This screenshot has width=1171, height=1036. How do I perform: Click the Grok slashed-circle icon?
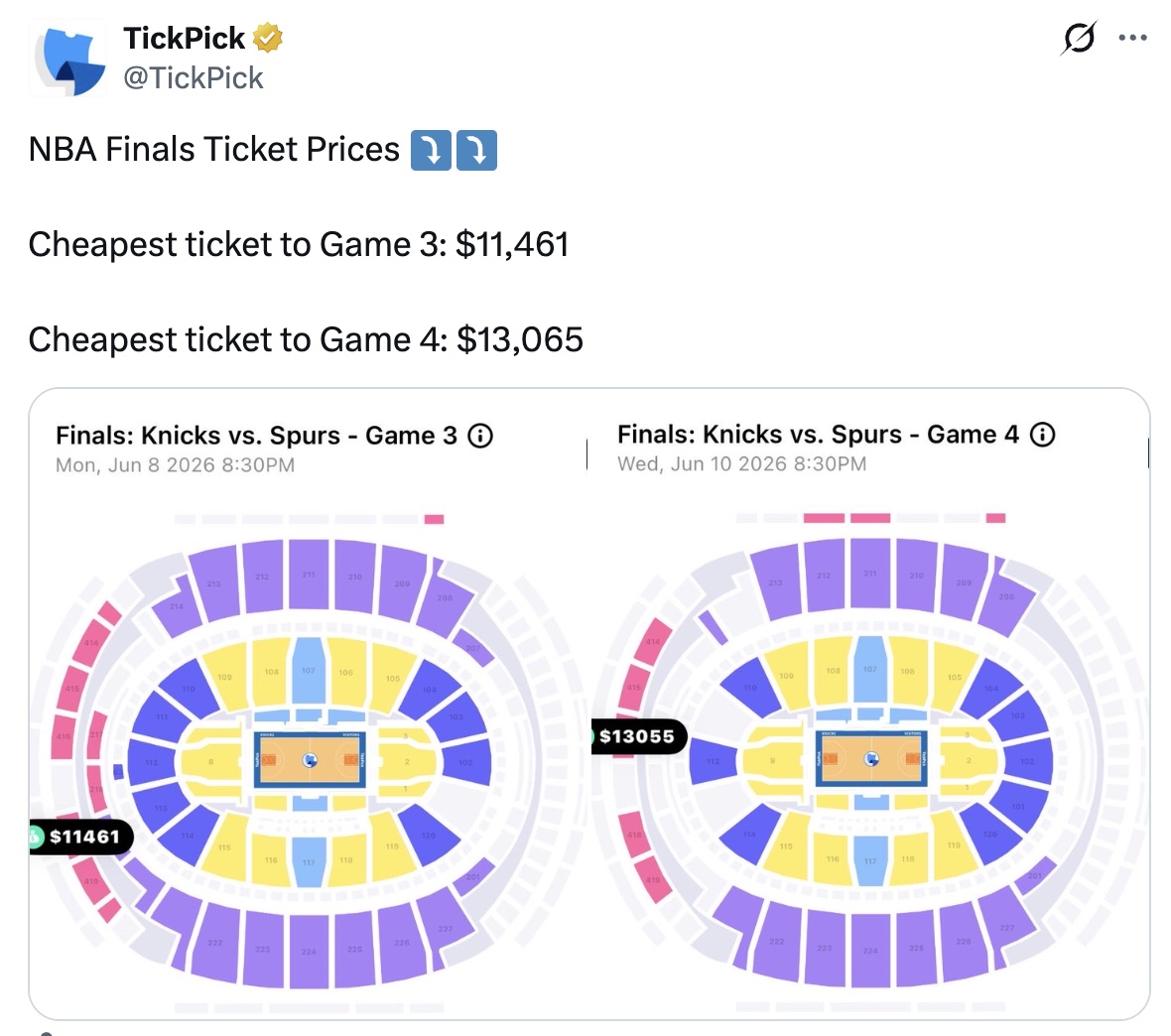tap(1079, 38)
